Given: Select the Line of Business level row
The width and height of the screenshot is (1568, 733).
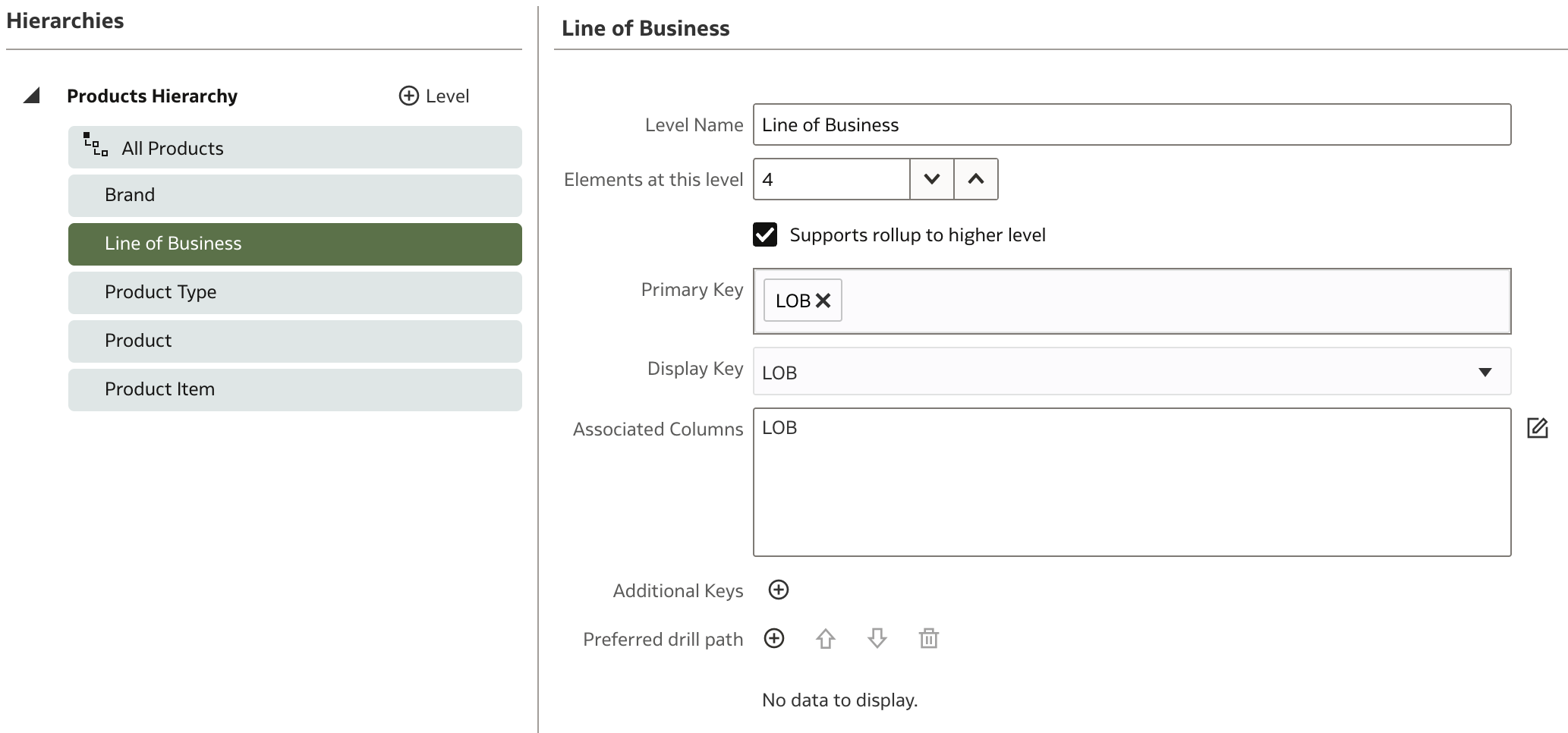Looking at the screenshot, I should (x=295, y=244).
